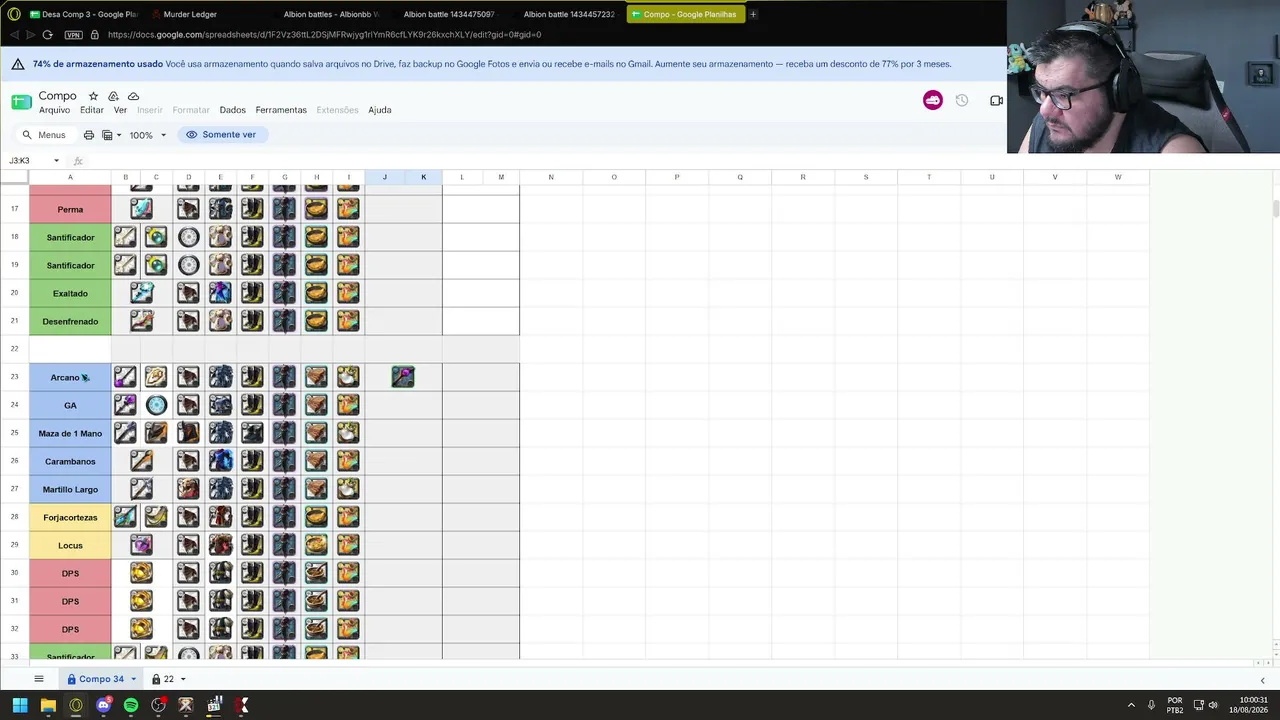Check the cloud document status icon
Image resolution: width=1280 pixels, height=720 pixels.
(x=133, y=96)
